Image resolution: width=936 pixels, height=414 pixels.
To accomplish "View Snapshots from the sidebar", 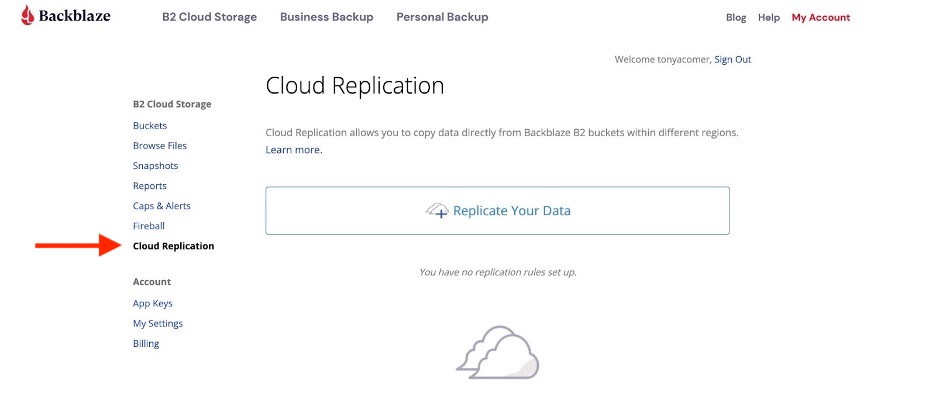I will point(155,166).
